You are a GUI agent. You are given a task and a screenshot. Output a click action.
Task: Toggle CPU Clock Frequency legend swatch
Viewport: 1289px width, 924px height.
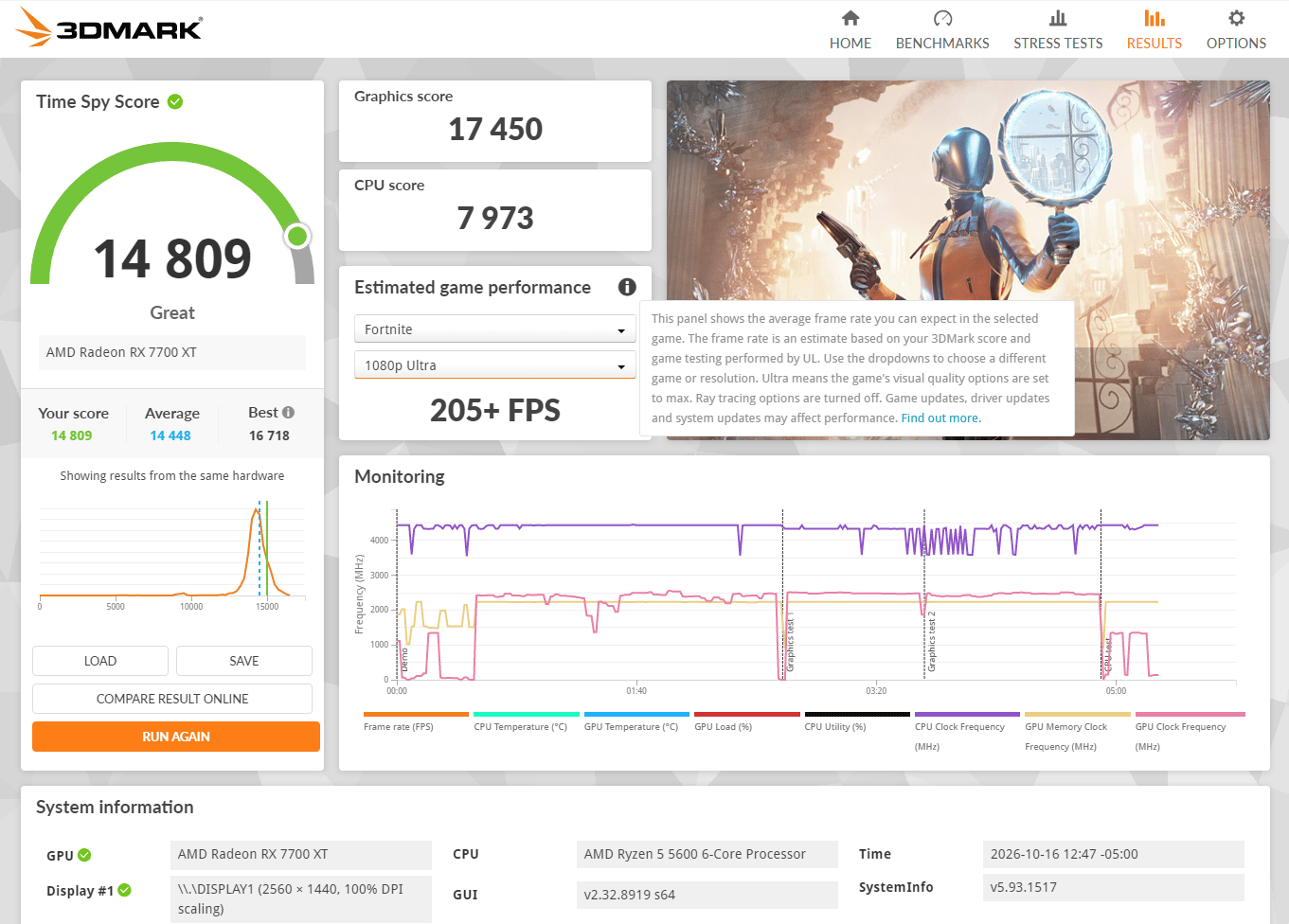[x=967, y=715]
